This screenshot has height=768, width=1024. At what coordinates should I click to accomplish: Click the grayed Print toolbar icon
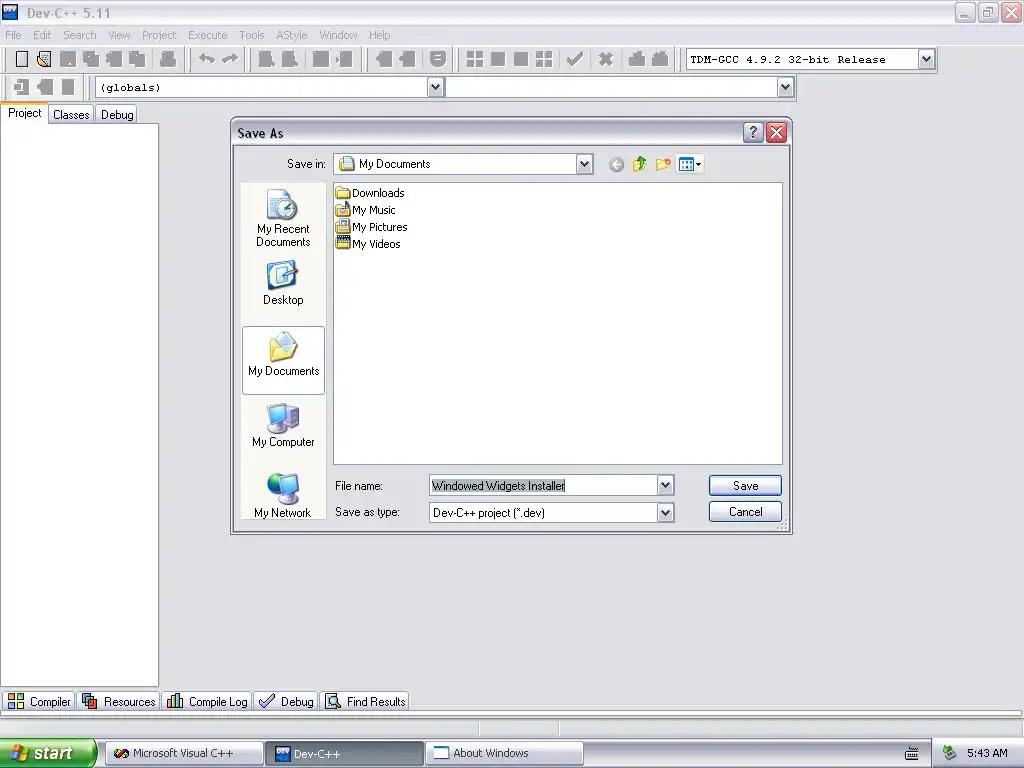pyautogui.click(x=168, y=59)
